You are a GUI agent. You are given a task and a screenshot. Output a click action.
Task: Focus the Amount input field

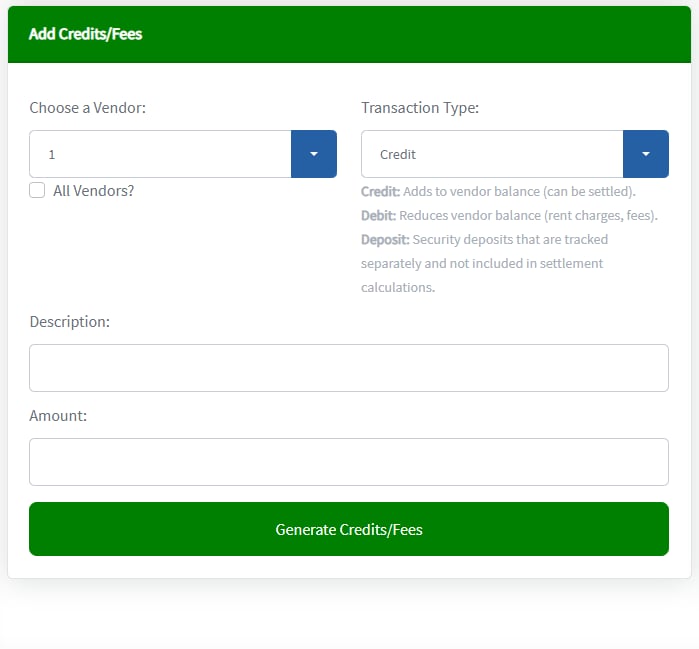348,462
